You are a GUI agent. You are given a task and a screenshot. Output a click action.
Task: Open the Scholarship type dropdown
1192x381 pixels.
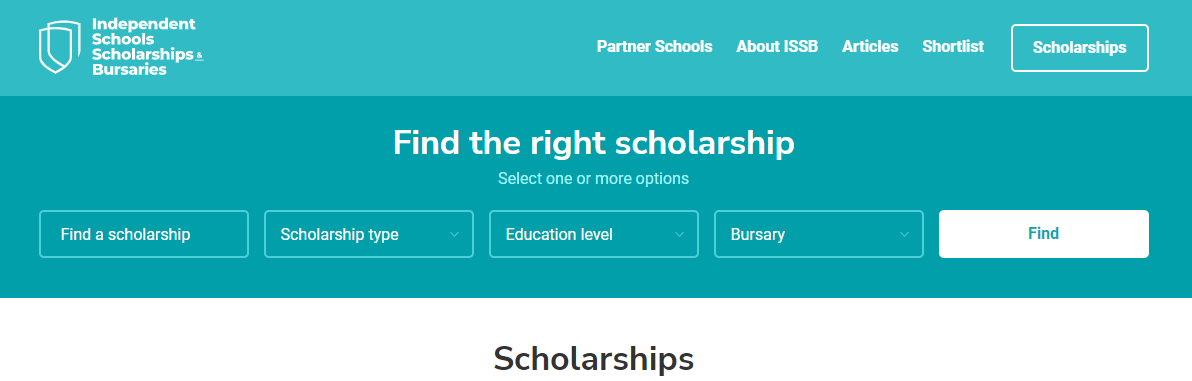tap(369, 234)
